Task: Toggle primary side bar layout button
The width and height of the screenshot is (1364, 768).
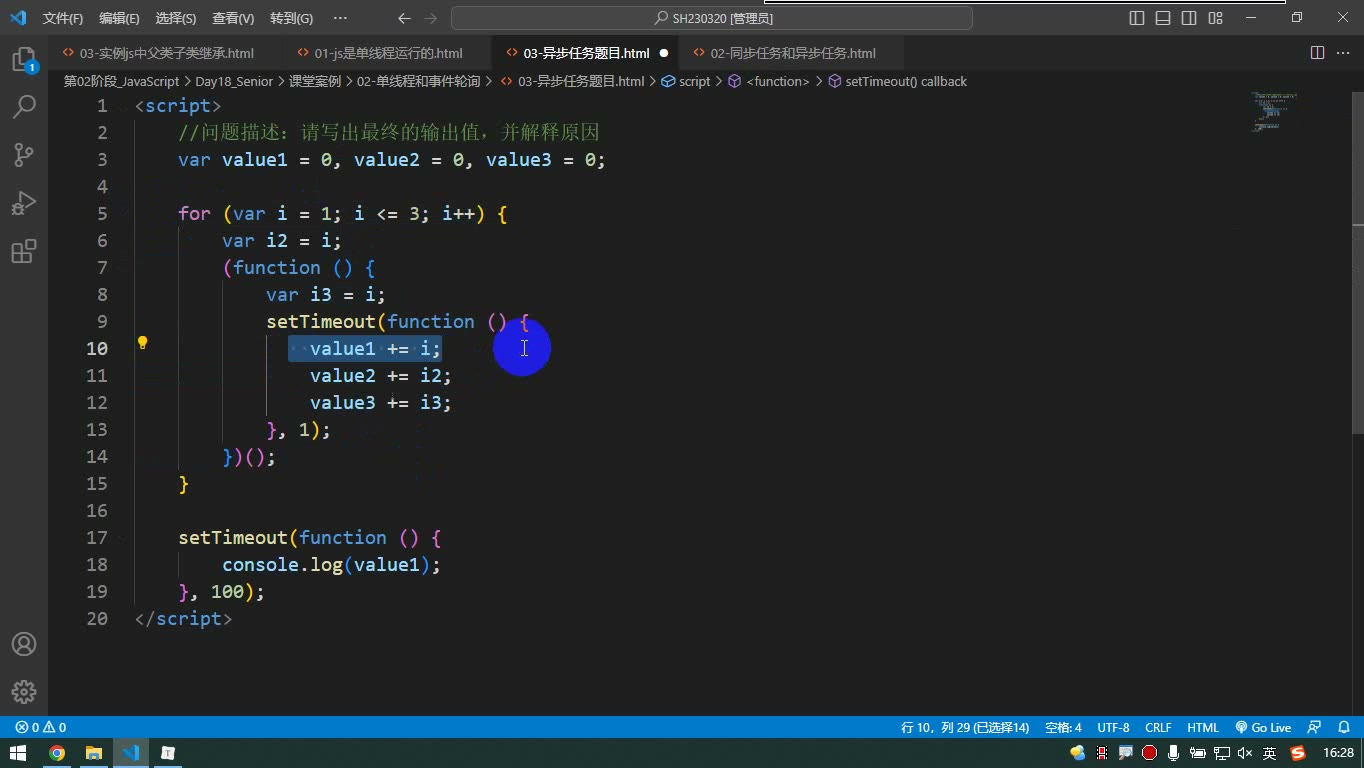Action: (1137, 18)
